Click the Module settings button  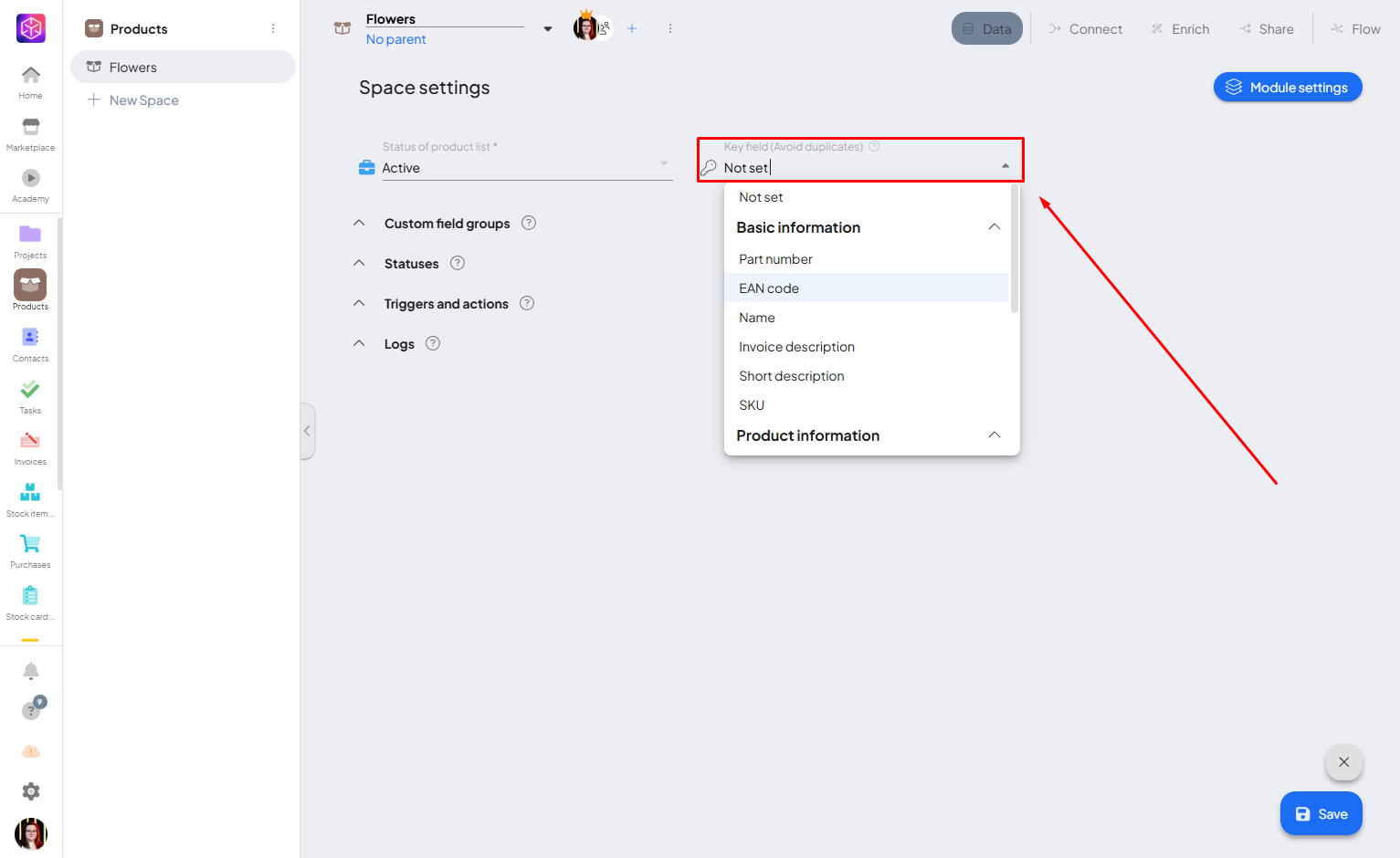tap(1287, 88)
